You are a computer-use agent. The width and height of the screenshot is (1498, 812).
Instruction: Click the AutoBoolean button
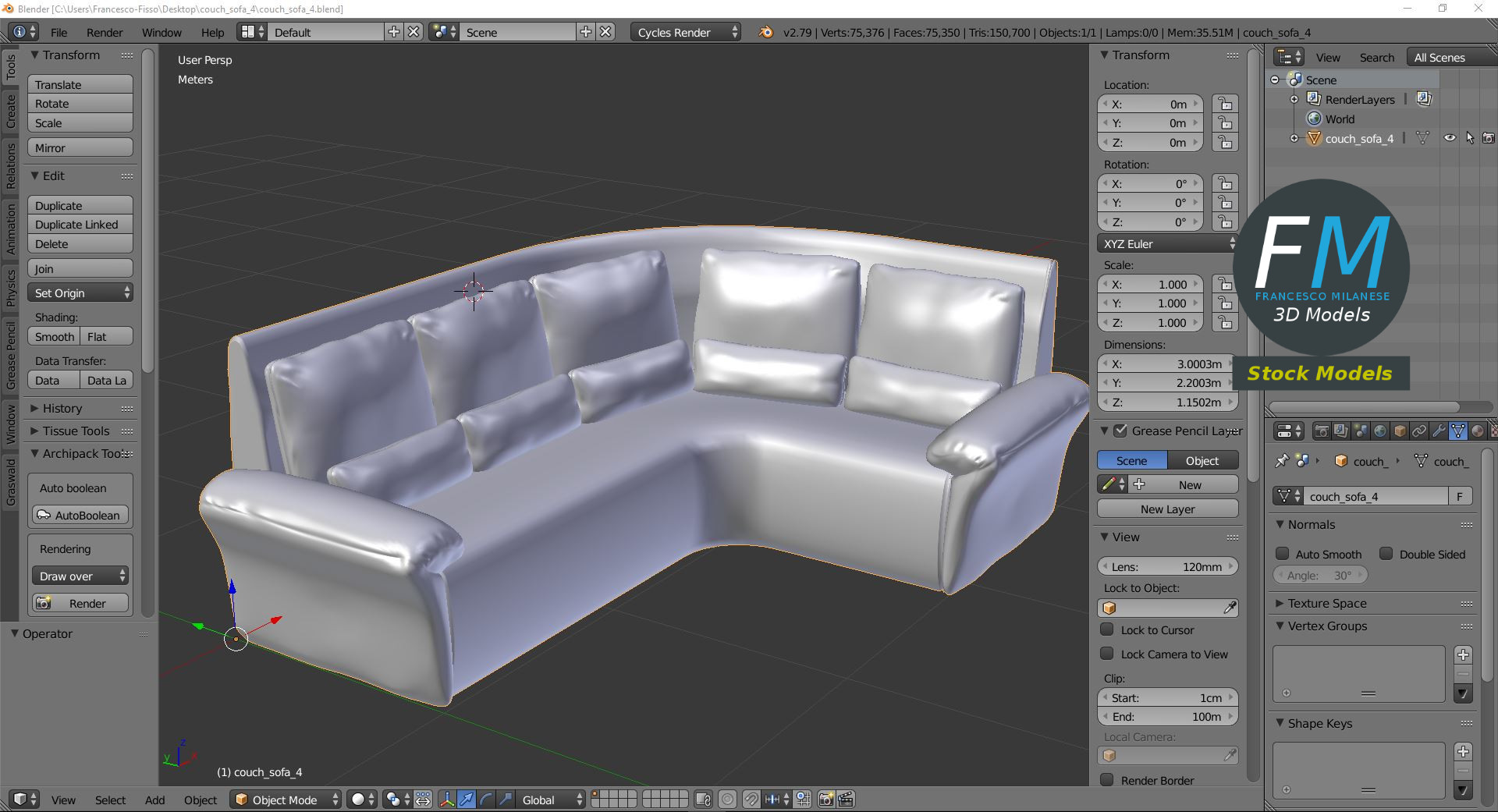[80, 516]
